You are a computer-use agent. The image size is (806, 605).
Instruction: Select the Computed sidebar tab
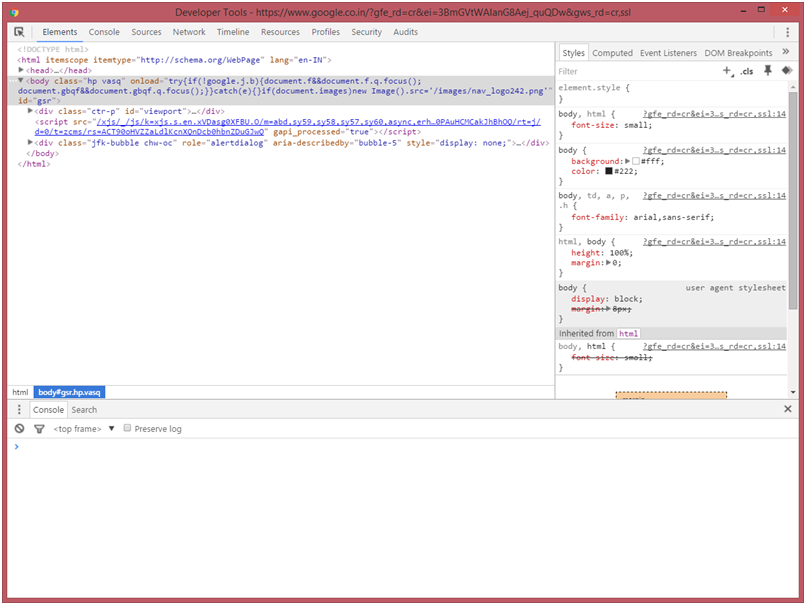(x=612, y=53)
